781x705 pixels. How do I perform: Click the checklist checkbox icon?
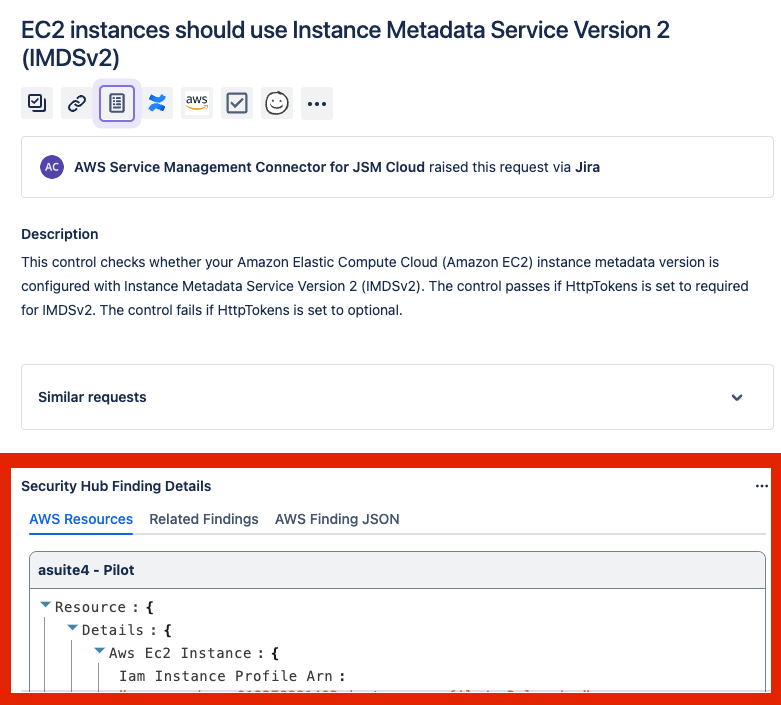[237, 103]
